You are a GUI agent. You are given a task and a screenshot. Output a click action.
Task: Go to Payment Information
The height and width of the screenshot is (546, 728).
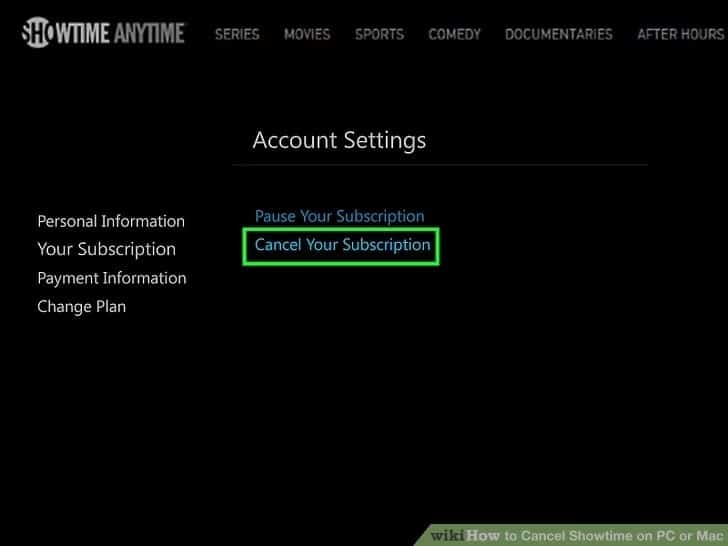click(112, 278)
